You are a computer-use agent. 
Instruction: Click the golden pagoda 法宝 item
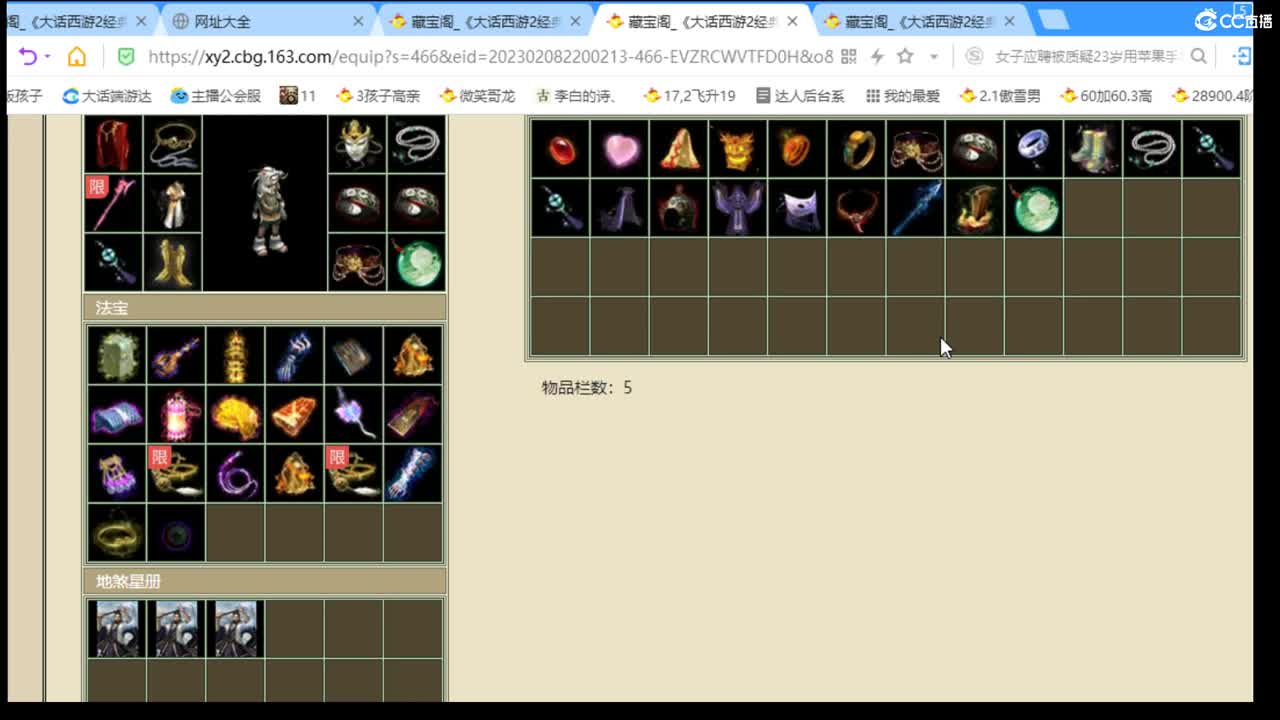pyautogui.click(x=235, y=355)
